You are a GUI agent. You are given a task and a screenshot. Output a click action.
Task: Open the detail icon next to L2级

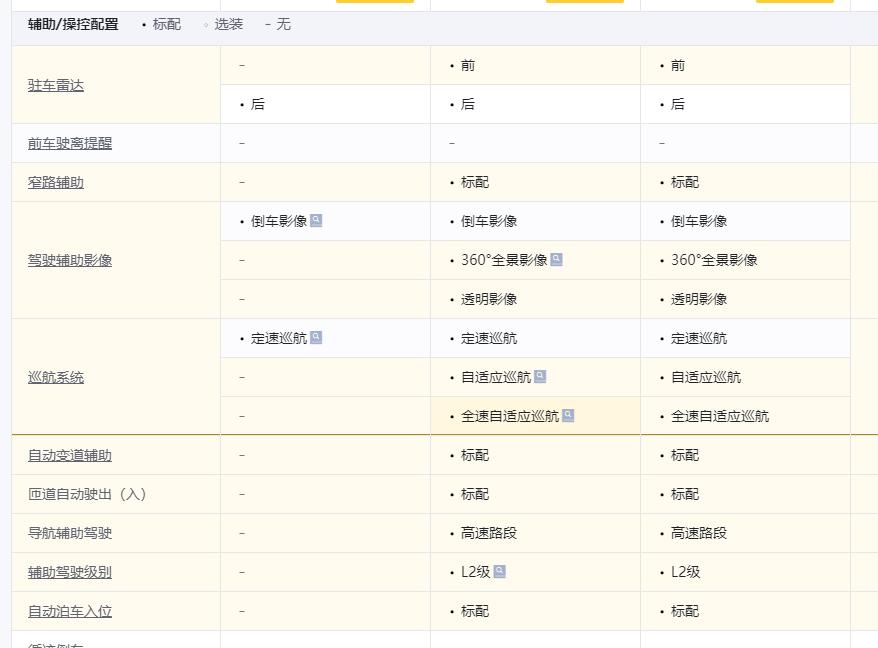[499, 572]
